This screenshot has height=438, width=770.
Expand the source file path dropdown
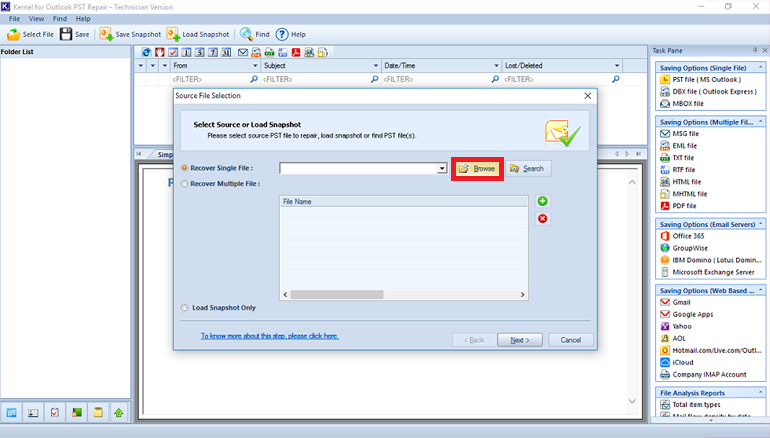pos(442,169)
